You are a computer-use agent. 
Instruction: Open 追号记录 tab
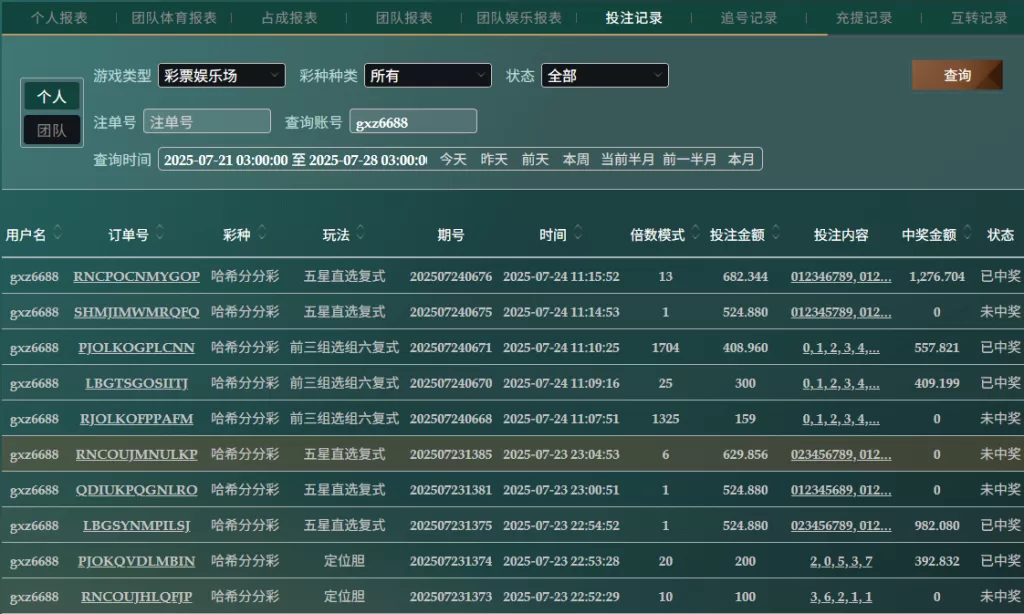(x=749, y=18)
